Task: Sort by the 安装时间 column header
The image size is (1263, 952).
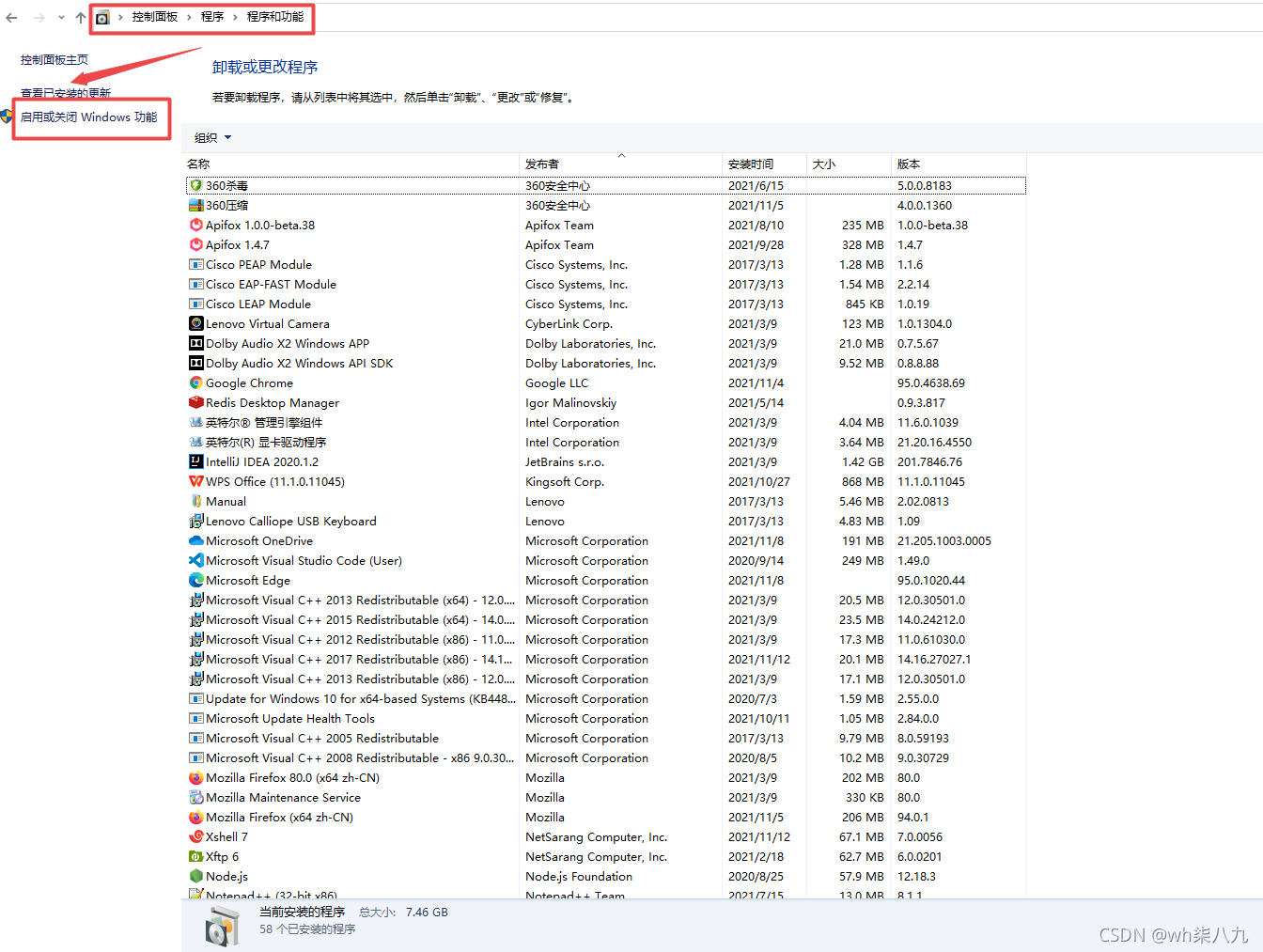Action: click(764, 164)
